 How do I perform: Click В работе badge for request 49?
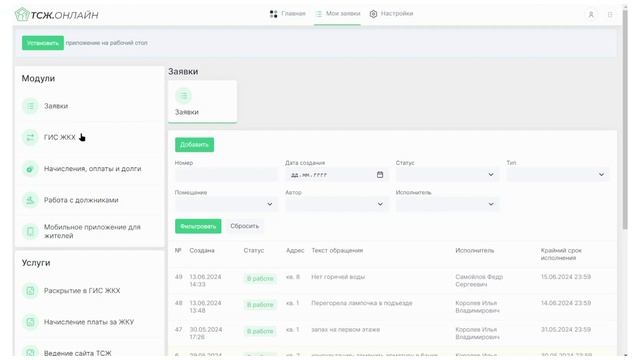pos(260,279)
